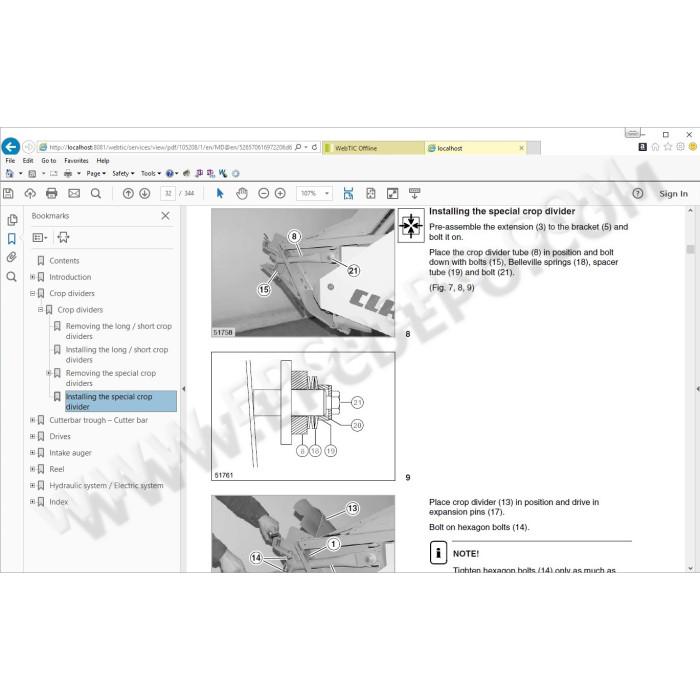Refresh the page from address bar

pyautogui.click(x=314, y=147)
